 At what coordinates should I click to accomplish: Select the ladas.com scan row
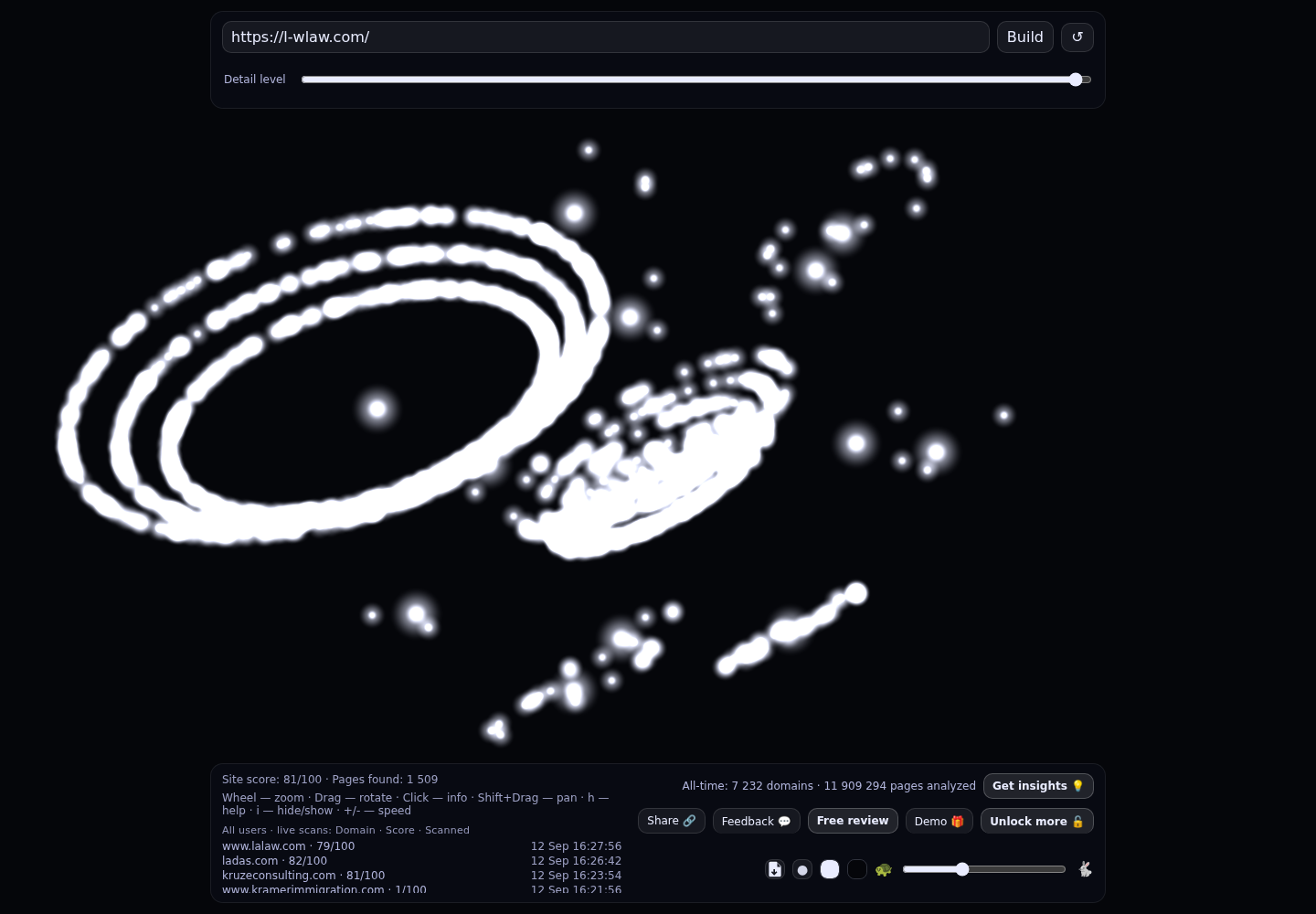pyautogui.click(x=421, y=861)
